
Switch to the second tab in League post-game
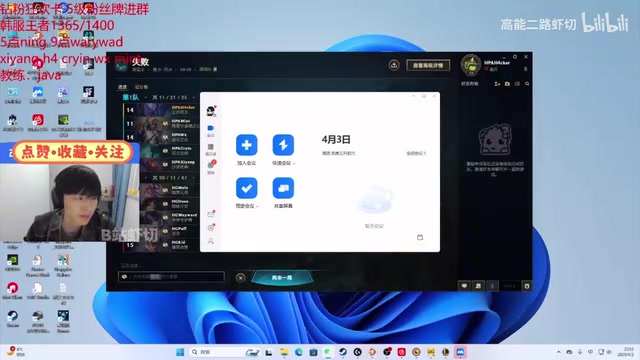click(x=141, y=87)
